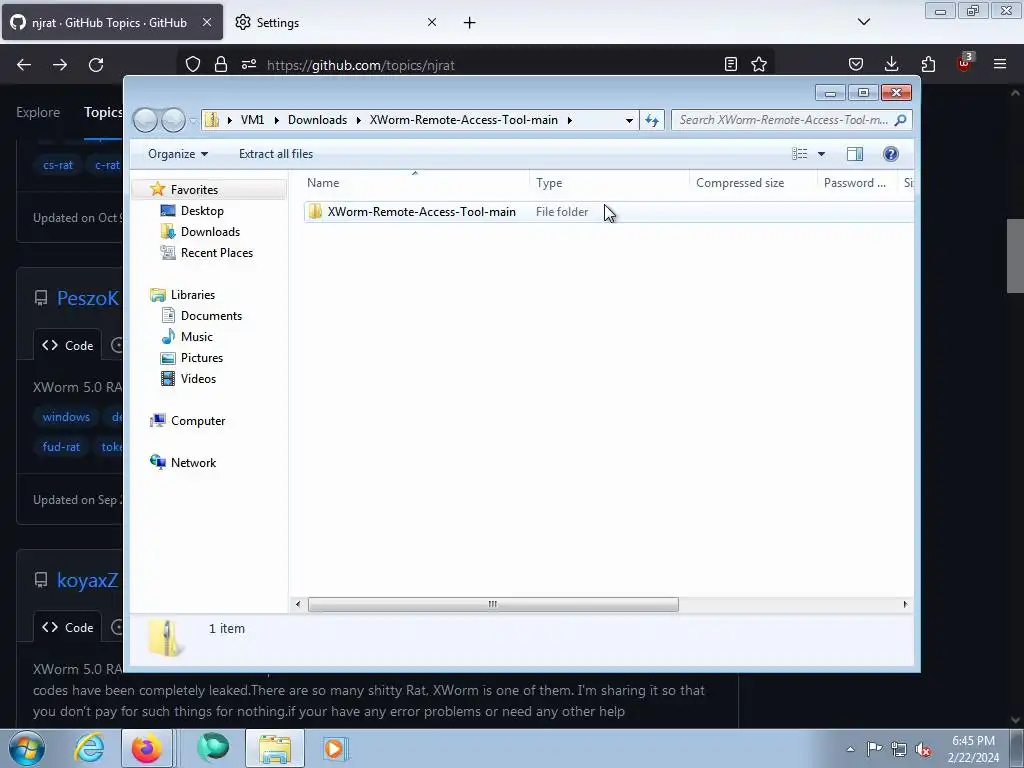1024x768 pixels.
Task: Open Documents library
Action: point(211,315)
